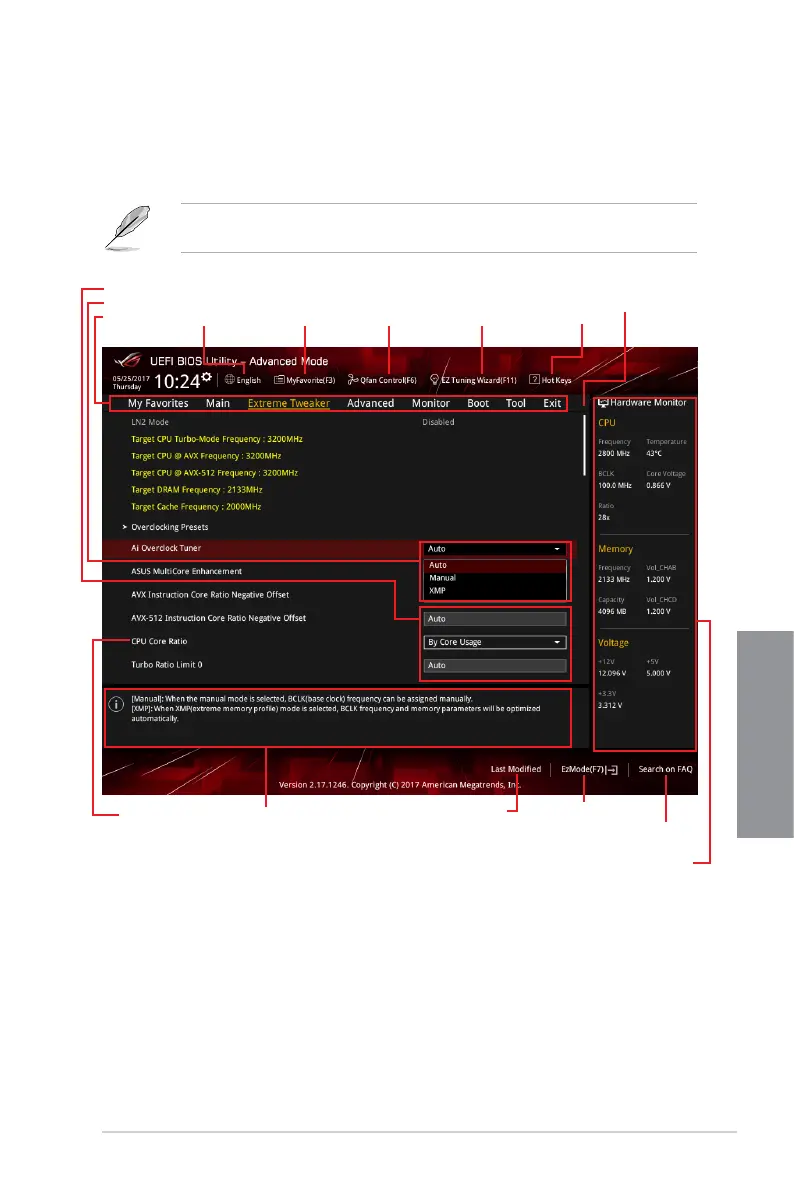Open Qfan Control(F6)

click(382, 380)
